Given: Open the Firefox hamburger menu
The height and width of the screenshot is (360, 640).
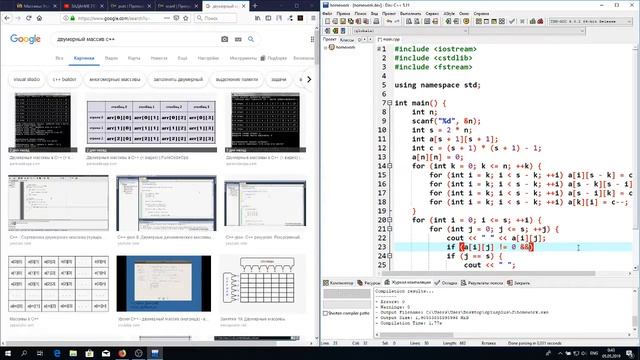Looking at the screenshot, I should tap(313, 18).
